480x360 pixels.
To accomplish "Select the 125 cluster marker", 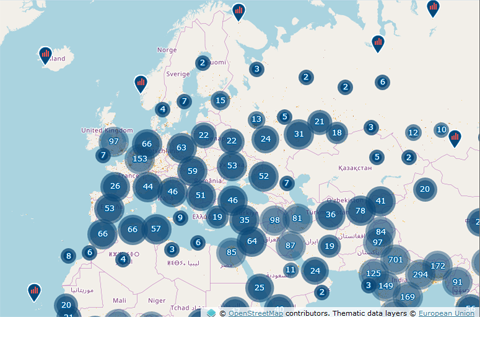I will coord(373,273).
